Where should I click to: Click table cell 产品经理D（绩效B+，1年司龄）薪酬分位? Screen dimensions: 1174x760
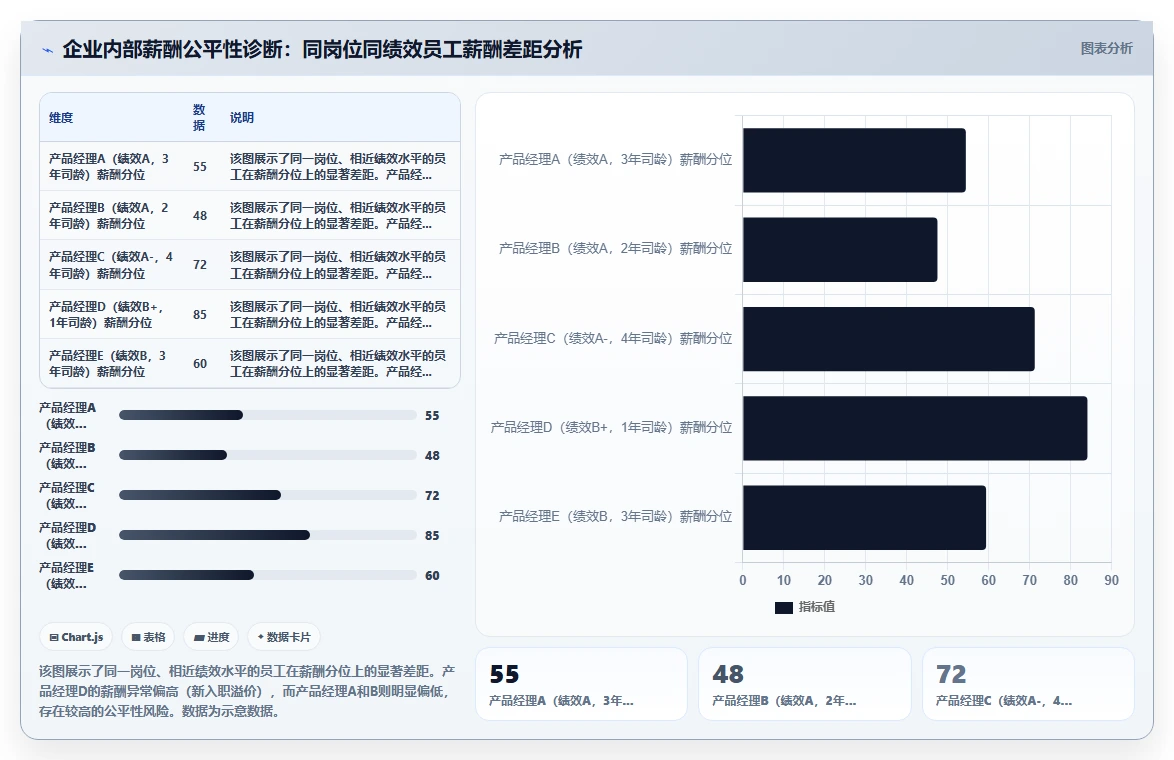pos(112,314)
